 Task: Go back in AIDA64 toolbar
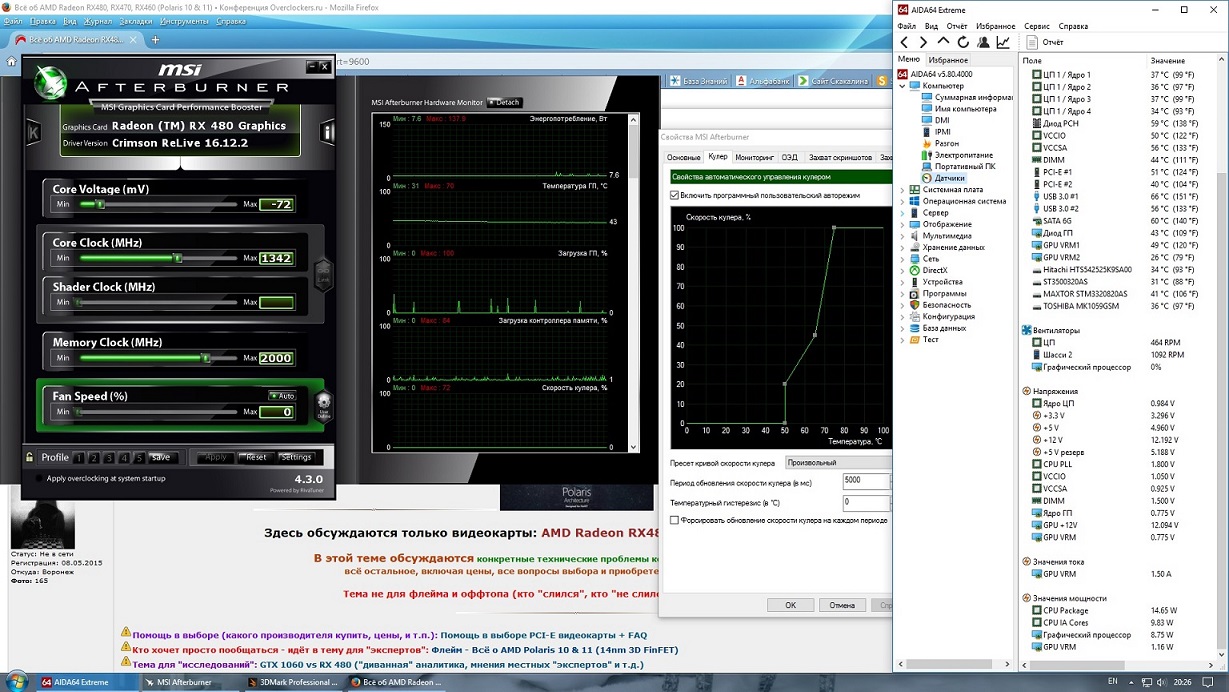(x=904, y=42)
